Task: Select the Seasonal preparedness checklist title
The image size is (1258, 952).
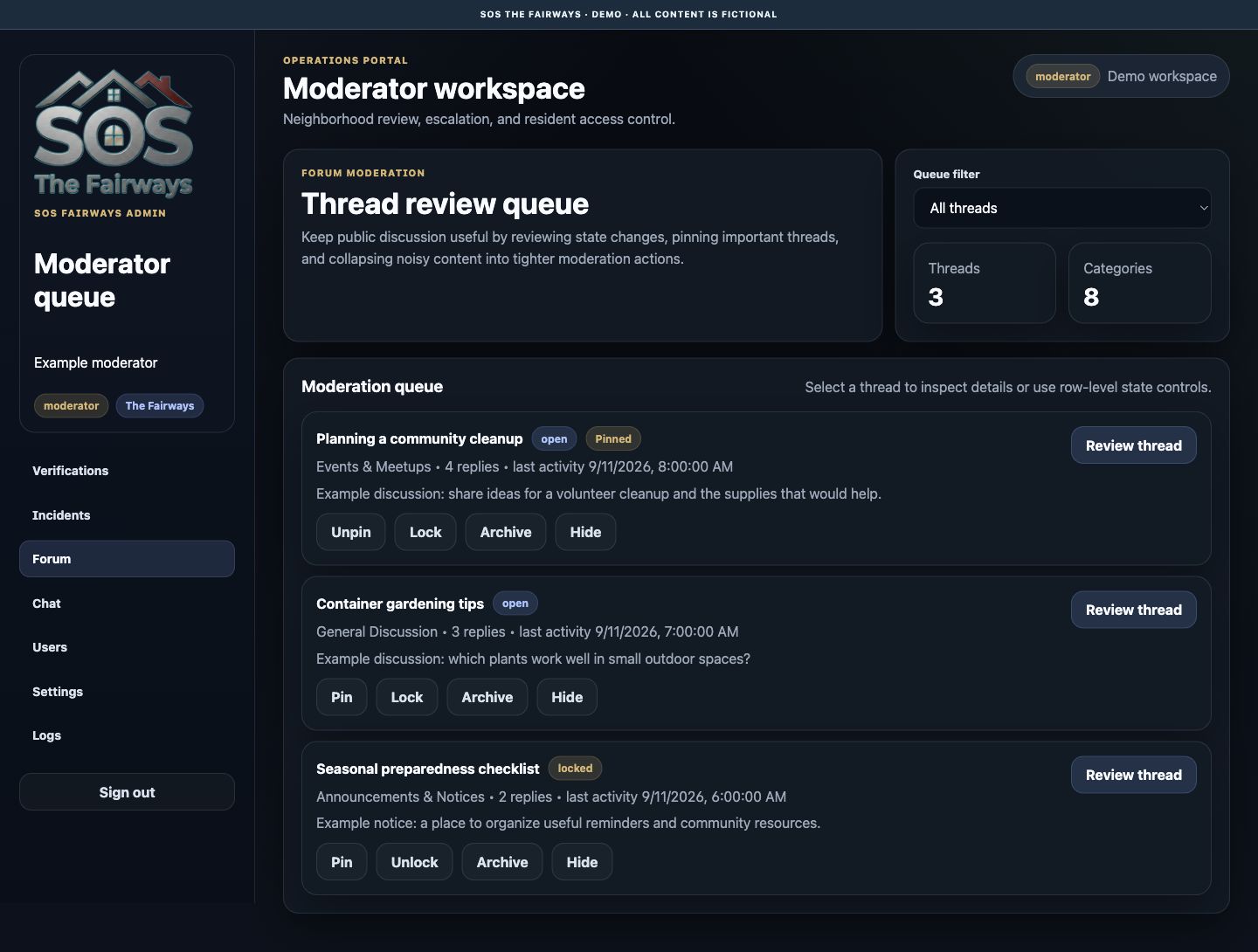Action: pos(428,769)
